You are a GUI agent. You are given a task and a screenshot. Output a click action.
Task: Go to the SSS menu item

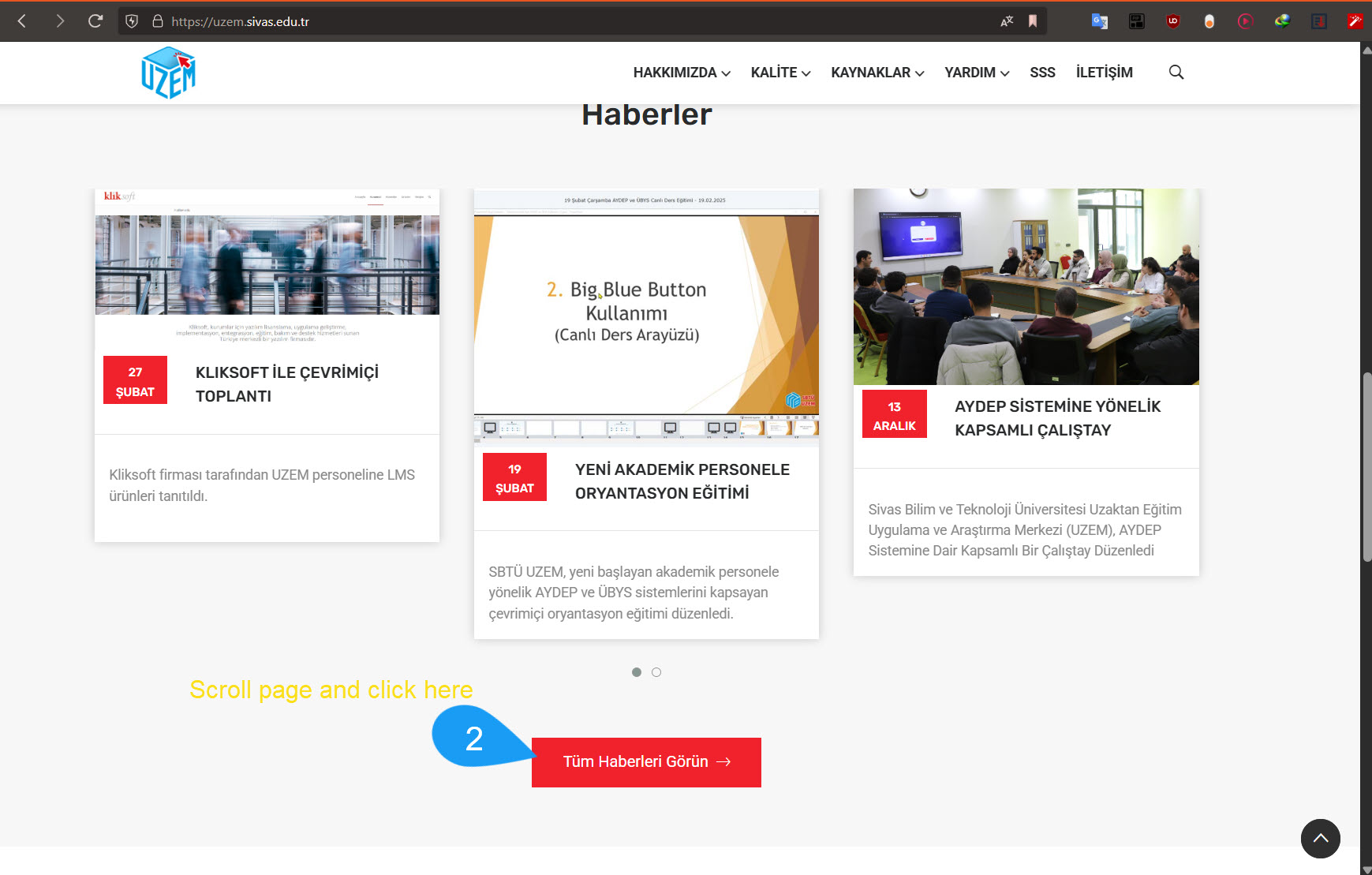[x=1042, y=73]
